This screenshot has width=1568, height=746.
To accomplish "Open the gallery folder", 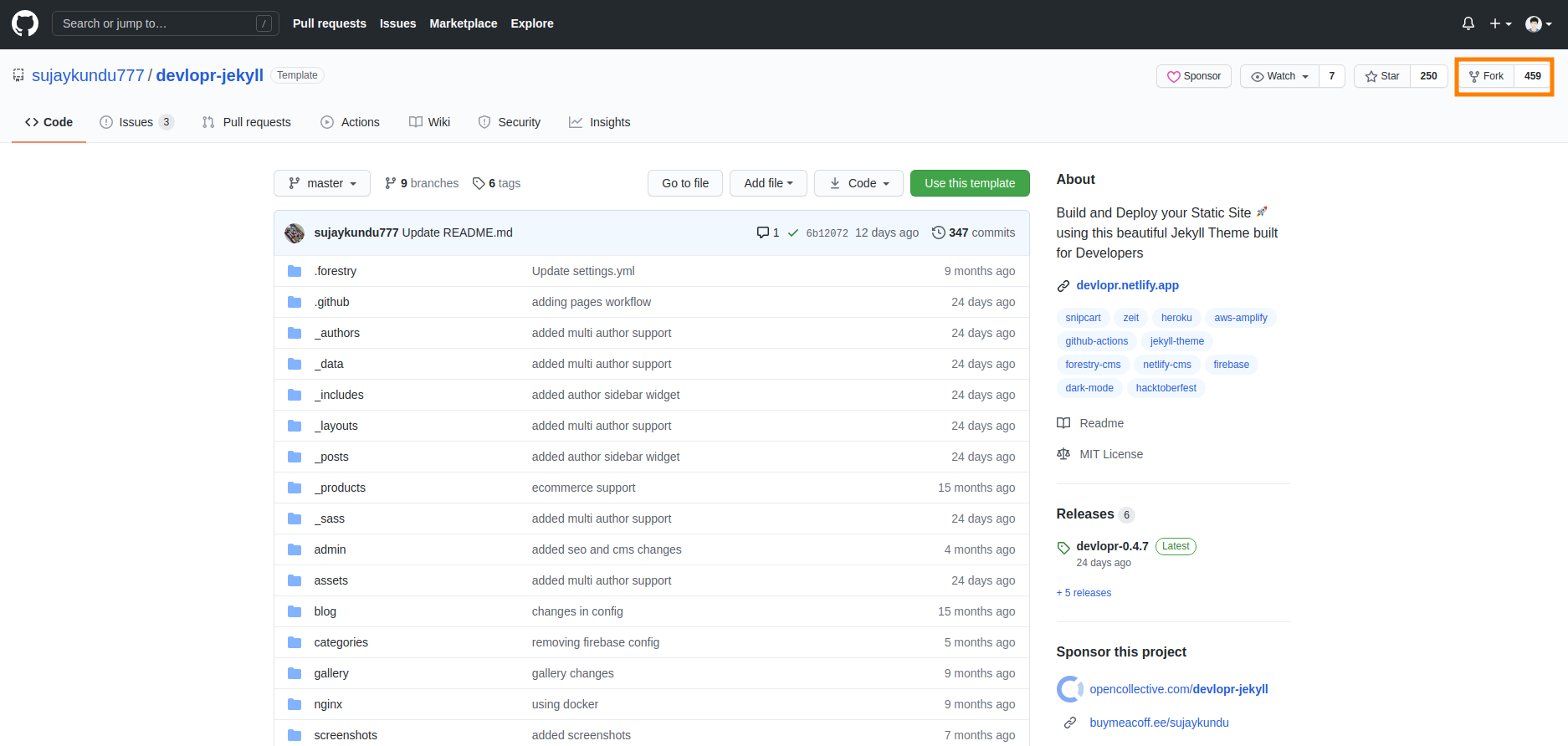I will (x=331, y=673).
